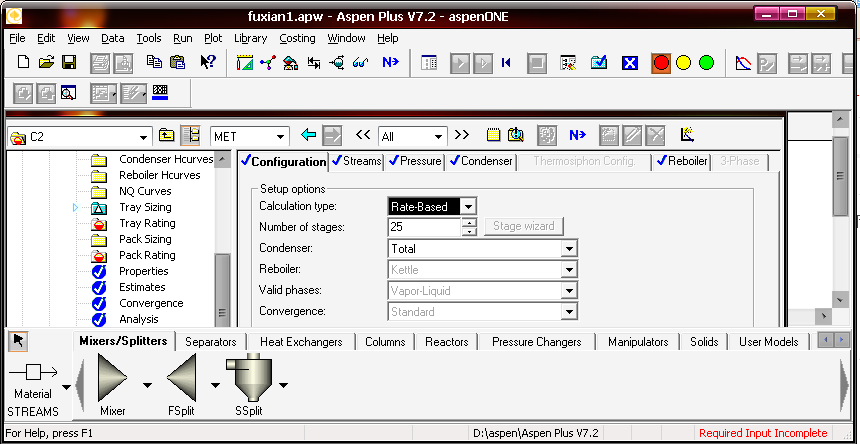Toggle the select mode arrow in model library

click(17, 342)
